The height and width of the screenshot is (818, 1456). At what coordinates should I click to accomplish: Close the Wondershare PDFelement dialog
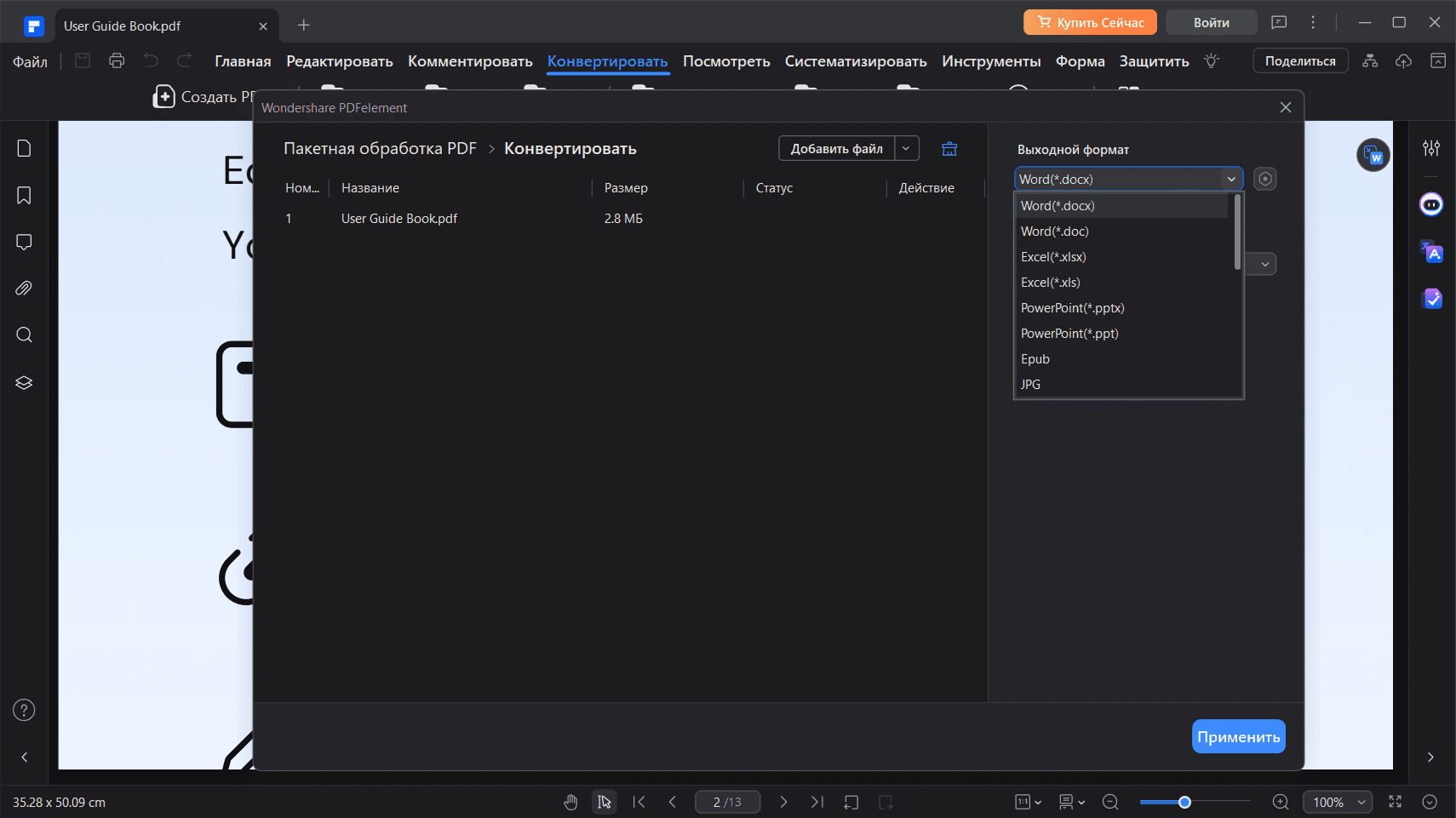[1286, 107]
